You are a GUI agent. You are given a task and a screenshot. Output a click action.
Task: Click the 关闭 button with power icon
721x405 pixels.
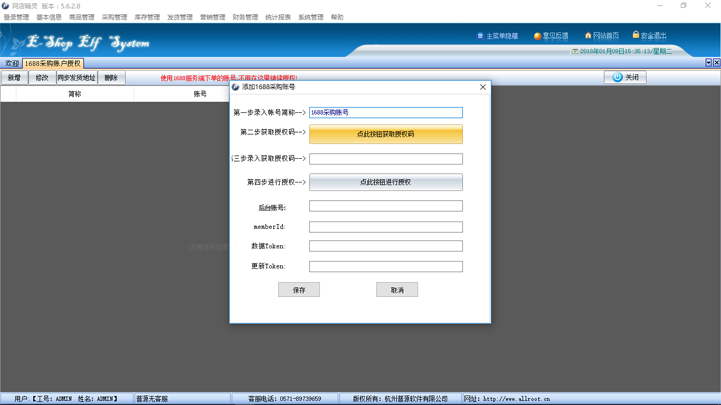625,77
